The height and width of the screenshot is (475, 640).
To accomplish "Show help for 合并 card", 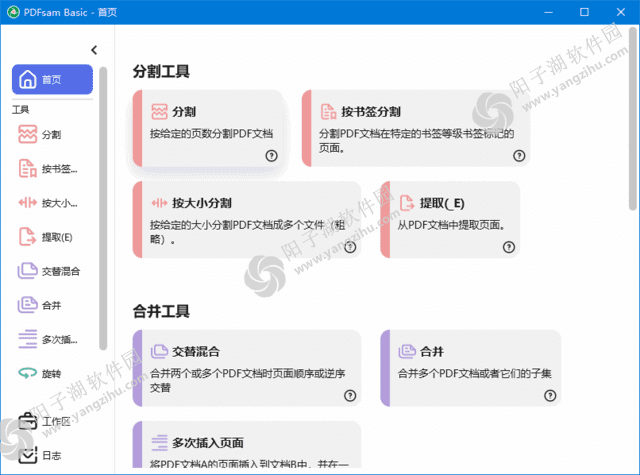I will tap(550, 395).
